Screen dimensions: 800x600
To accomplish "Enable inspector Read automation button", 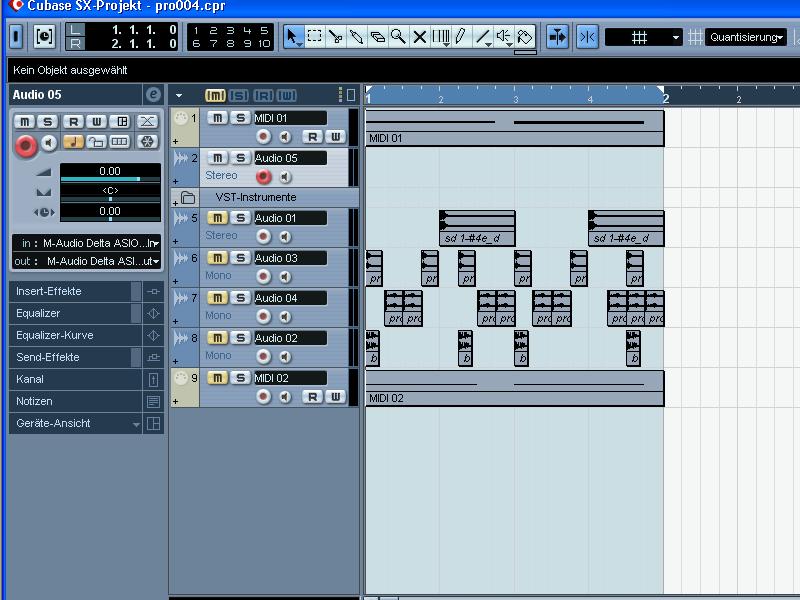I will (73, 121).
